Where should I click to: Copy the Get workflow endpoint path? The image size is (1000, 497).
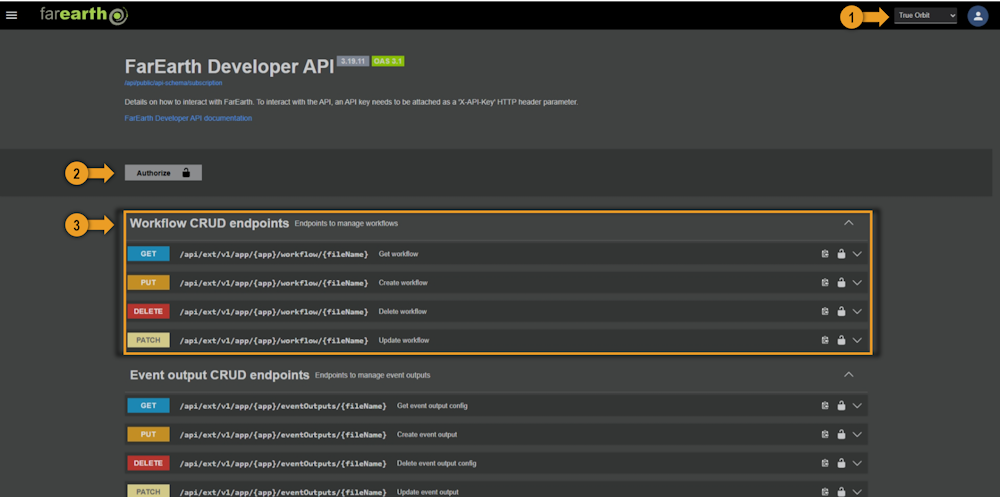click(x=825, y=254)
